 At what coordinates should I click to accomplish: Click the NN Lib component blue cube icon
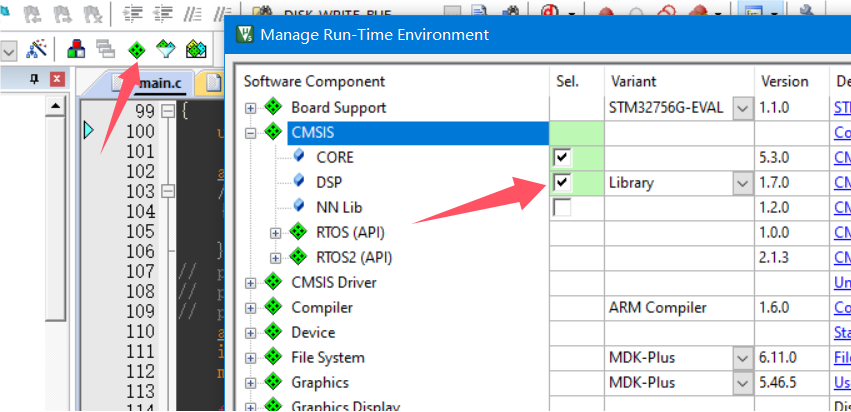tap(299, 207)
